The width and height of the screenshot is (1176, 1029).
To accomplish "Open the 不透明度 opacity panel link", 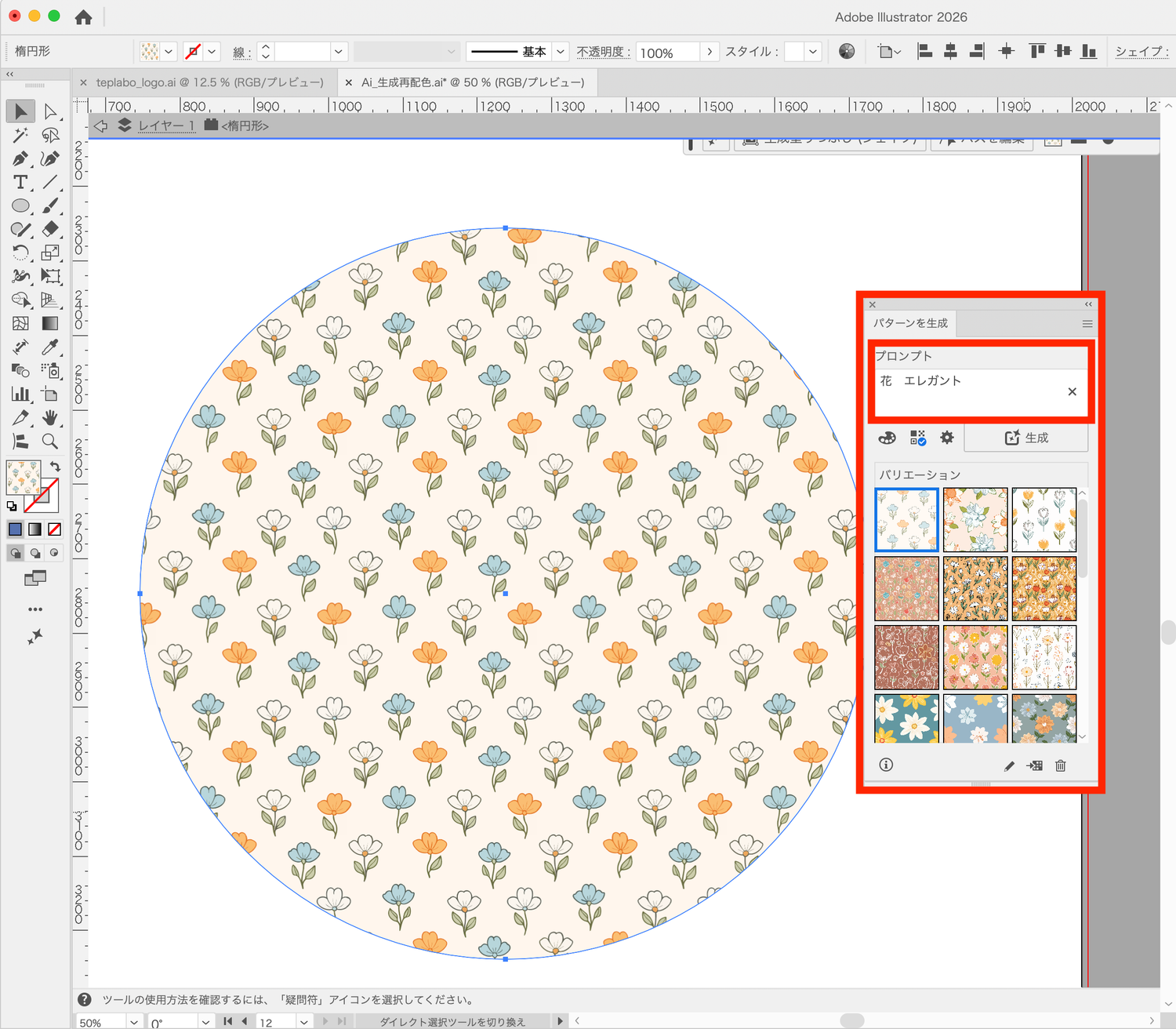I will [x=604, y=52].
